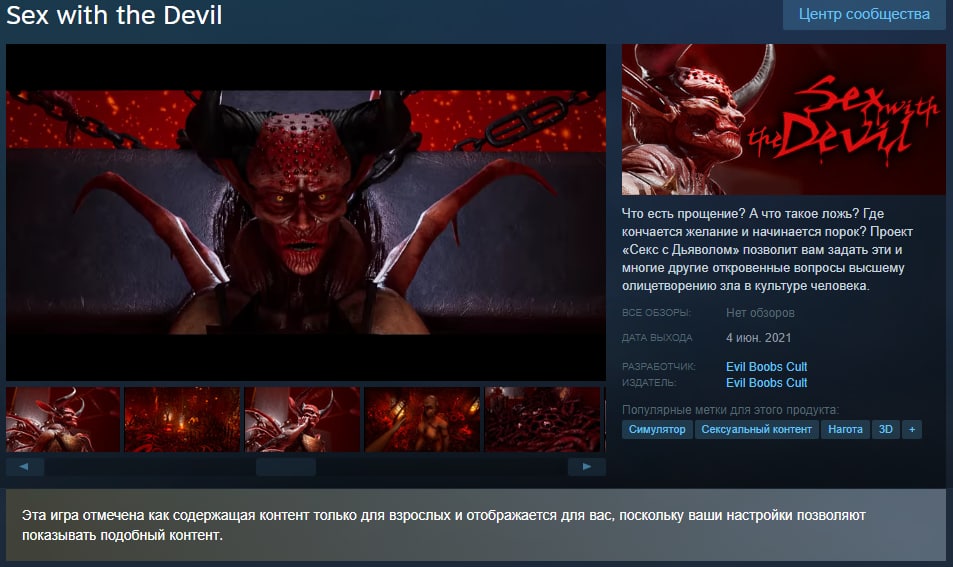The height and width of the screenshot is (567, 953).
Task: Click the release date 4 июн. 2021
Action: (759, 338)
